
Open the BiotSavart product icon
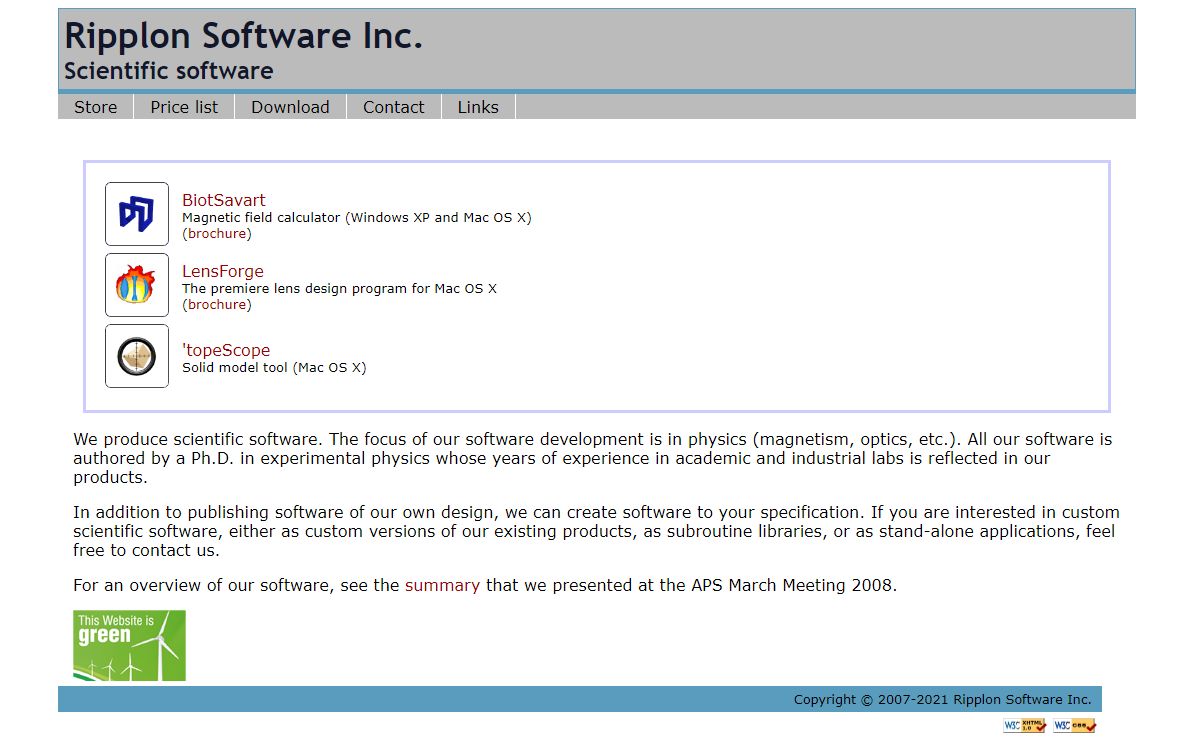137,214
